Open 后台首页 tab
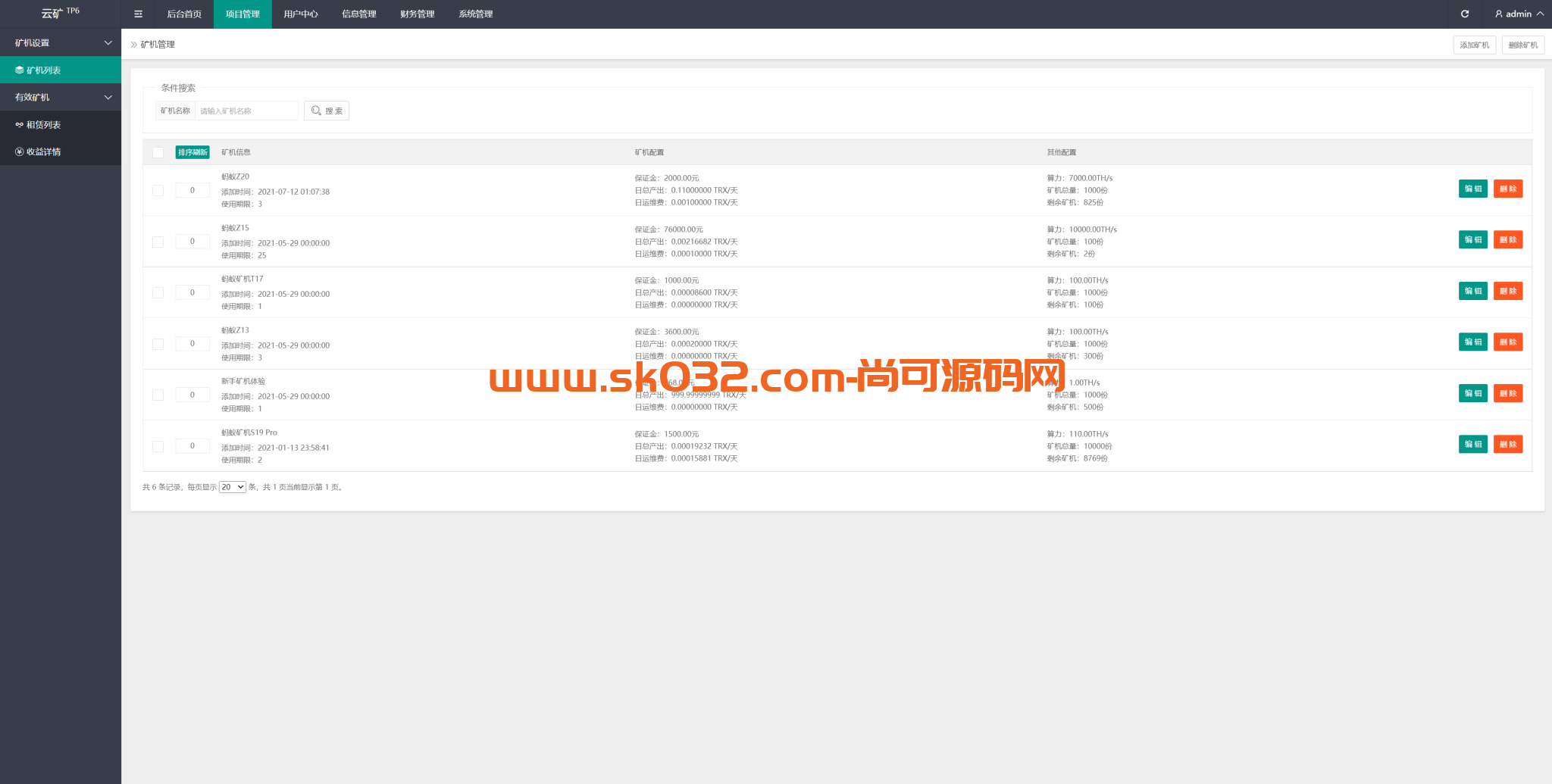This screenshot has width=1552, height=784. coord(184,14)
